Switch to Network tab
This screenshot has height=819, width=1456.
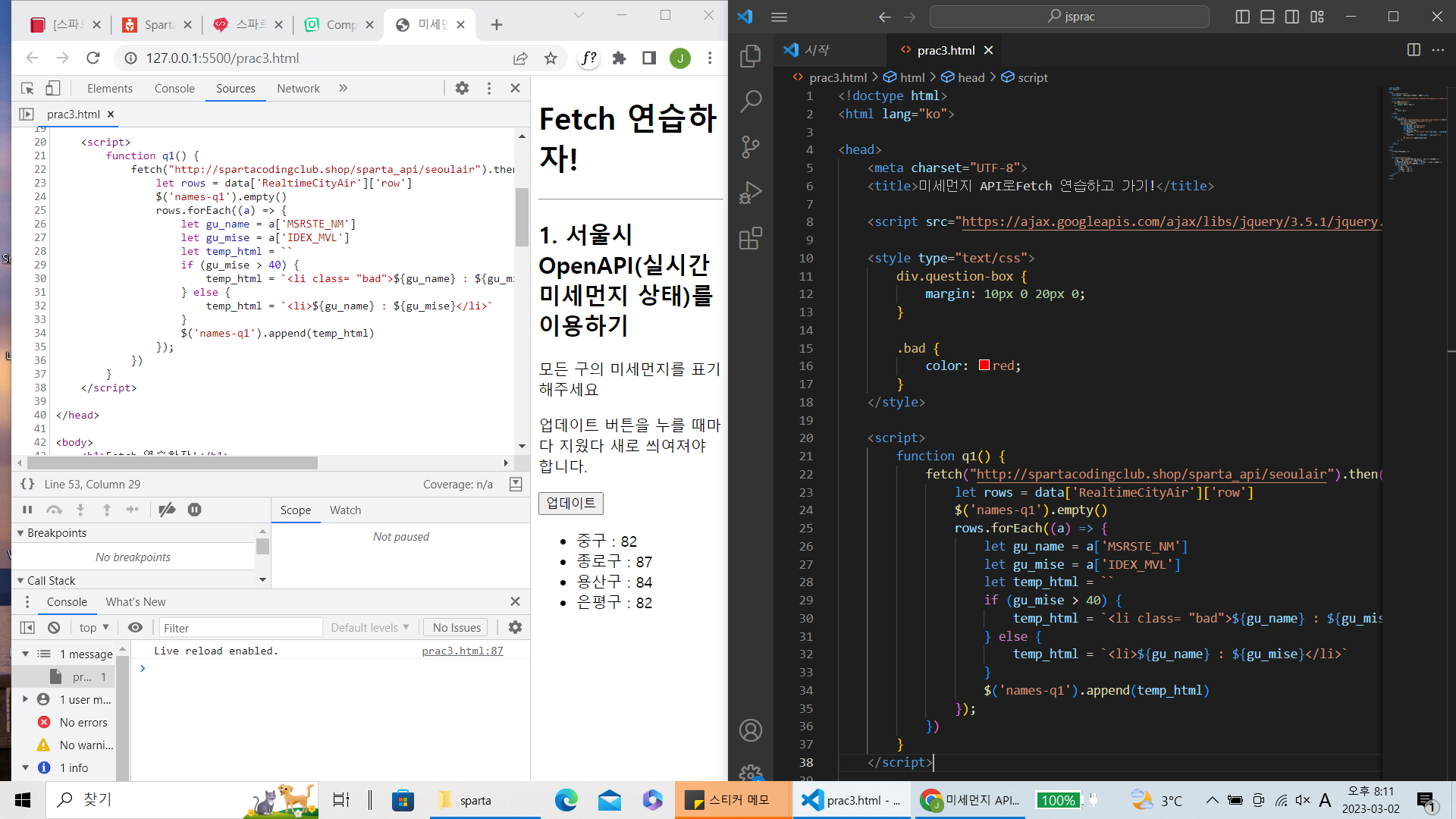point(298,89)
